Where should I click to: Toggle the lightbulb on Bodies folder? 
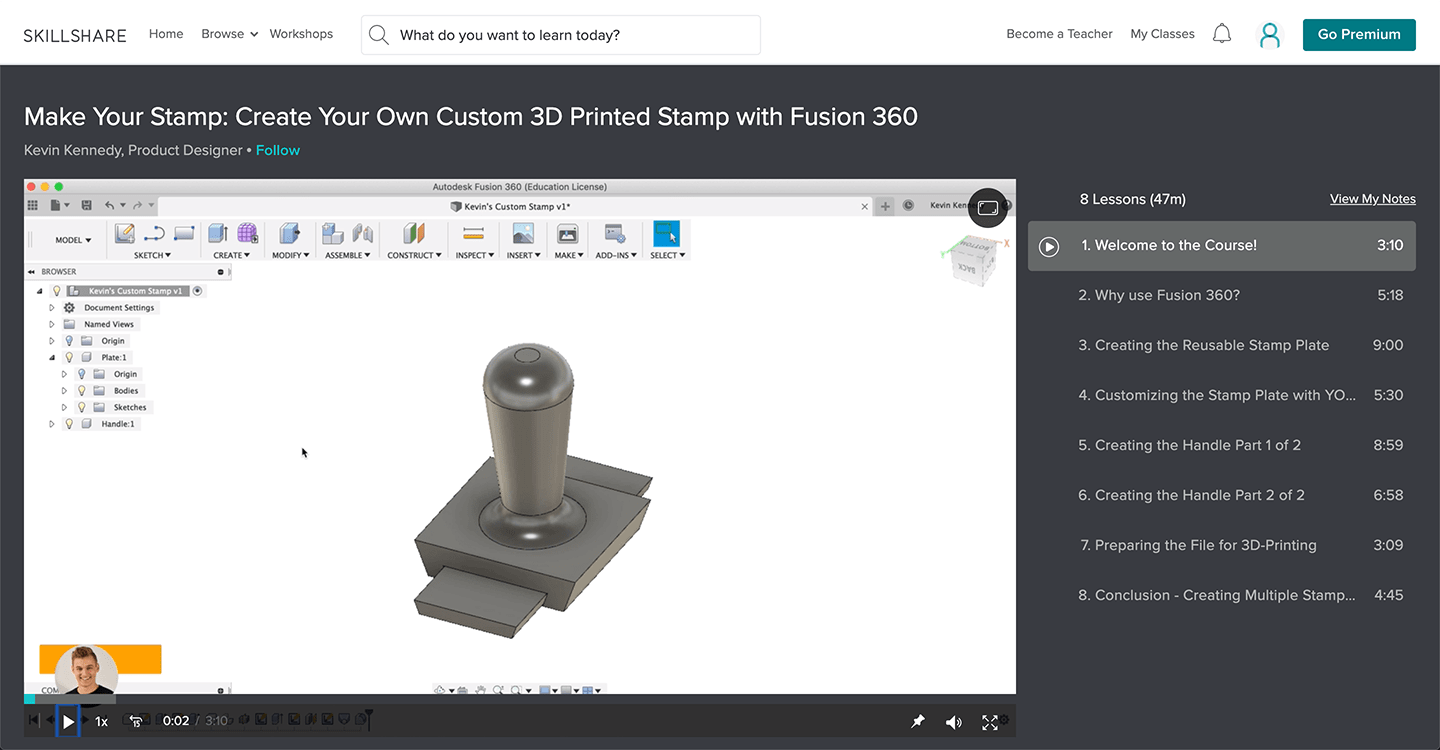click(82, 391)
